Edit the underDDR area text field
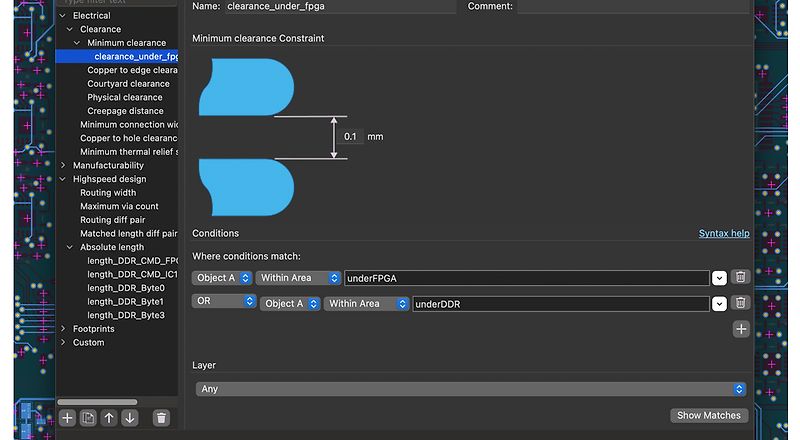The width and height of the screenshot is (800, 440). point(561,304)
